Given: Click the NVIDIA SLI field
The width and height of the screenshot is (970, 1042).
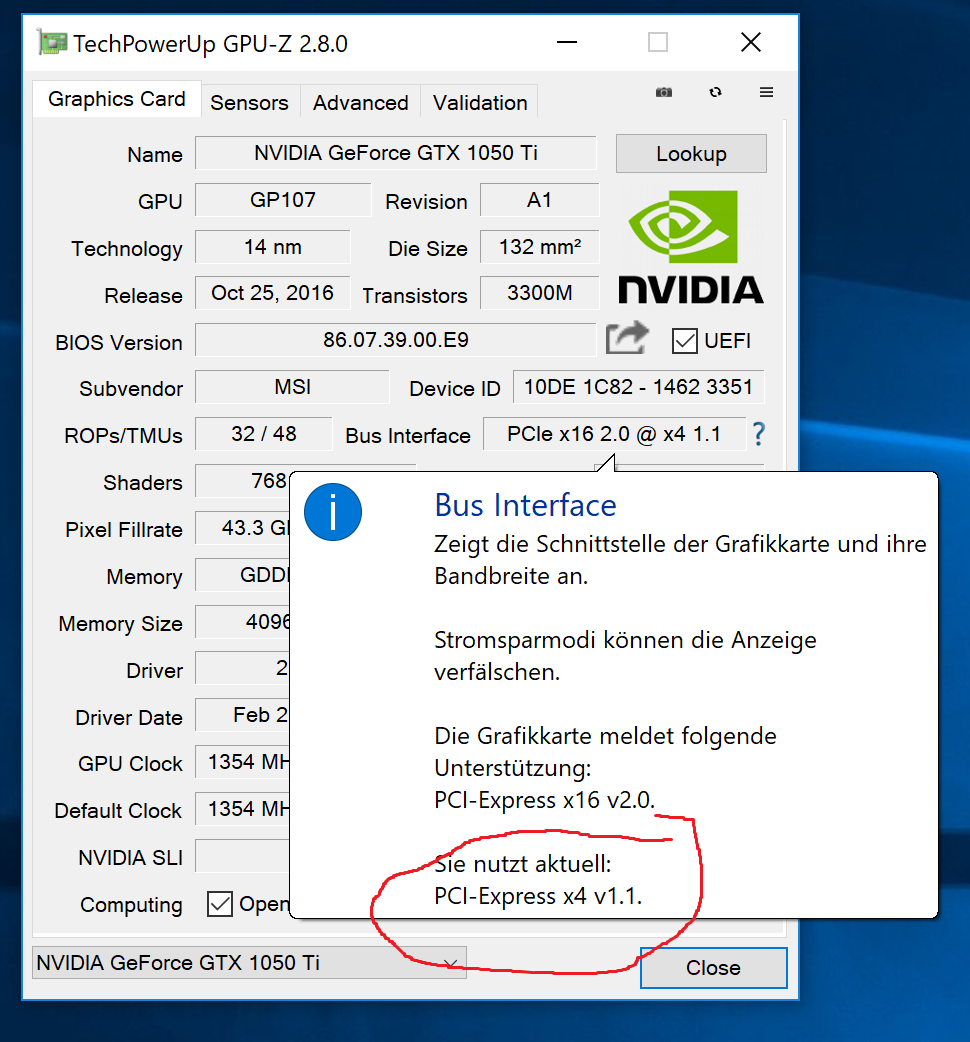Looking at the screenshot, I should tap(243, 856).
